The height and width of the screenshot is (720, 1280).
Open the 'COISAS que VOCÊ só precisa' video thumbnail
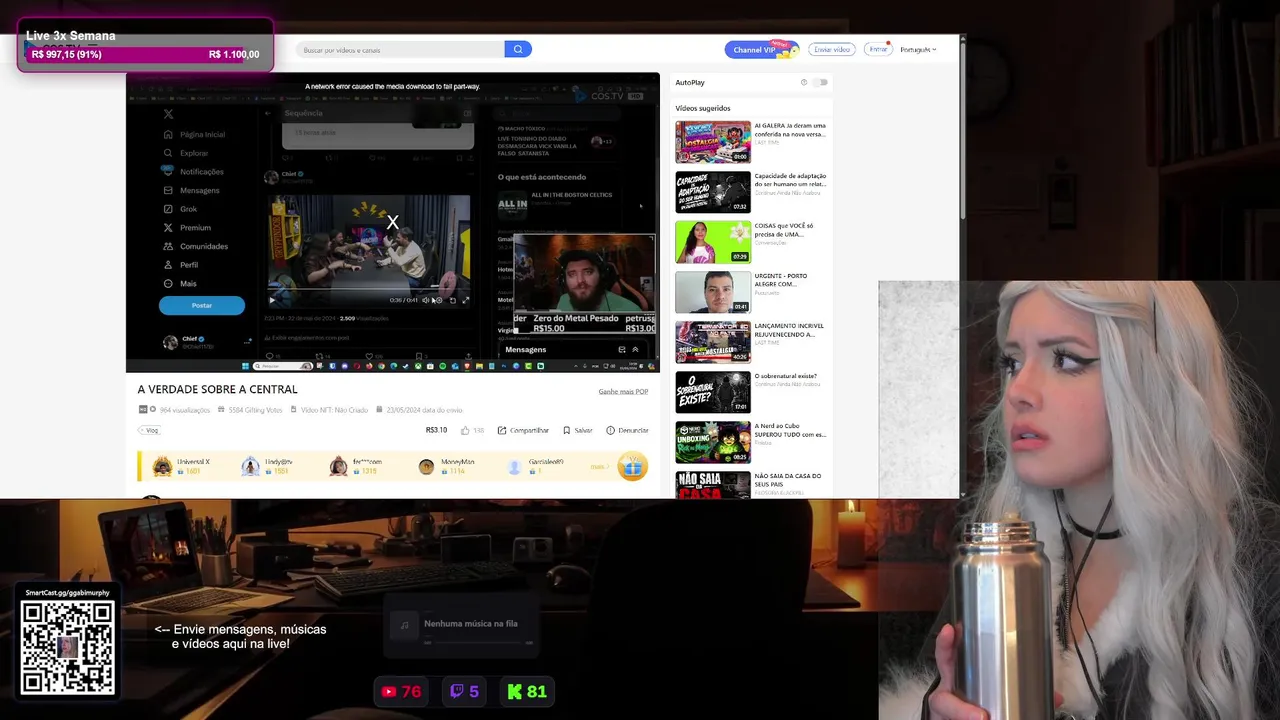(712, 242)
